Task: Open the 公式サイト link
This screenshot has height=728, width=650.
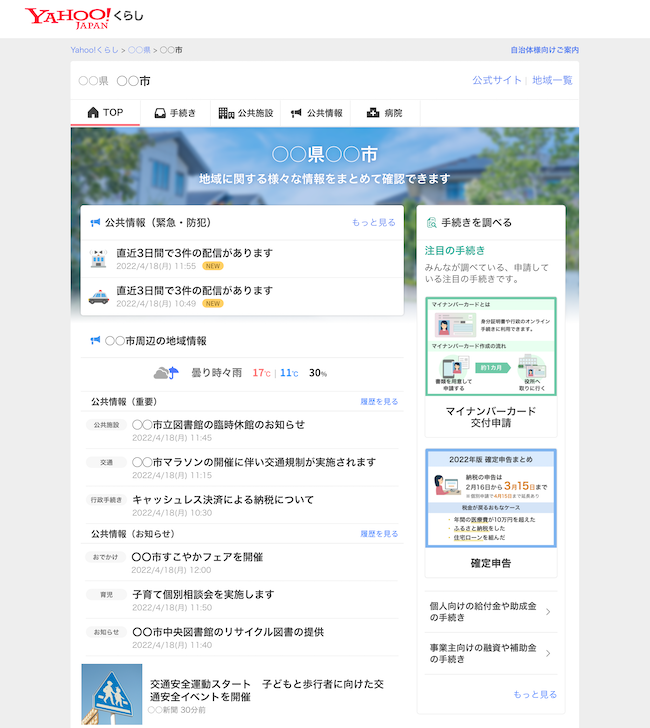Action: [x=497, y=80]
